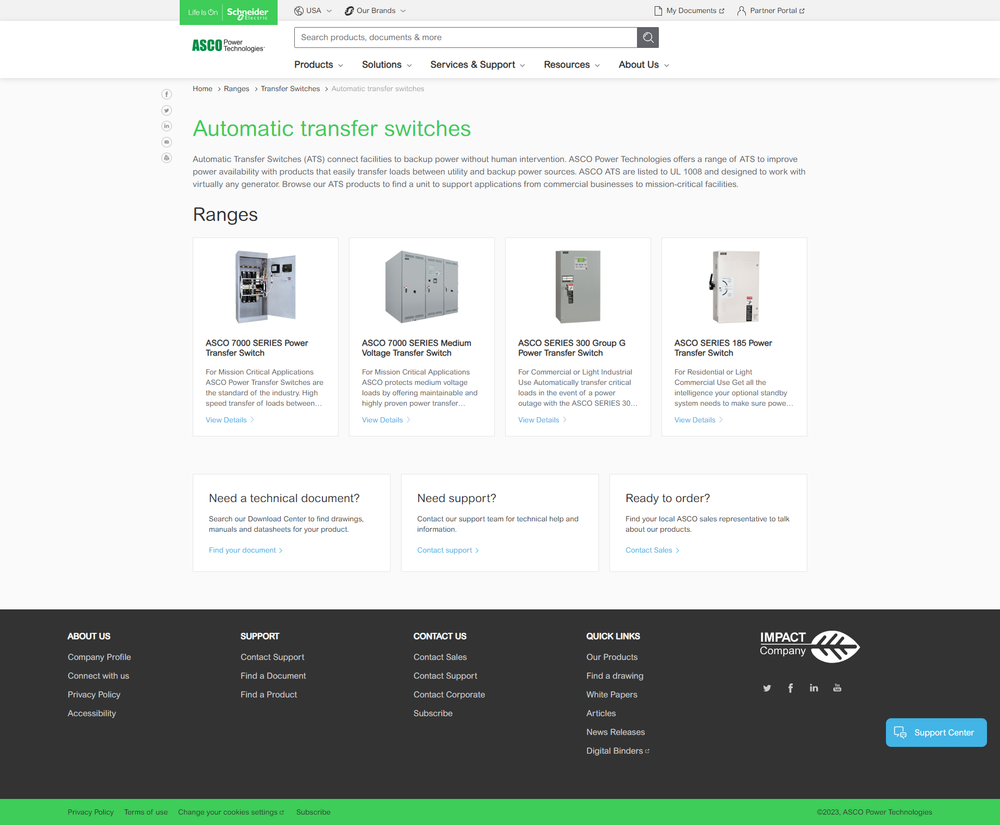This screenshot has width=1000, height=825.
Task: Click Change your cookies settings link
Action: 231,812
